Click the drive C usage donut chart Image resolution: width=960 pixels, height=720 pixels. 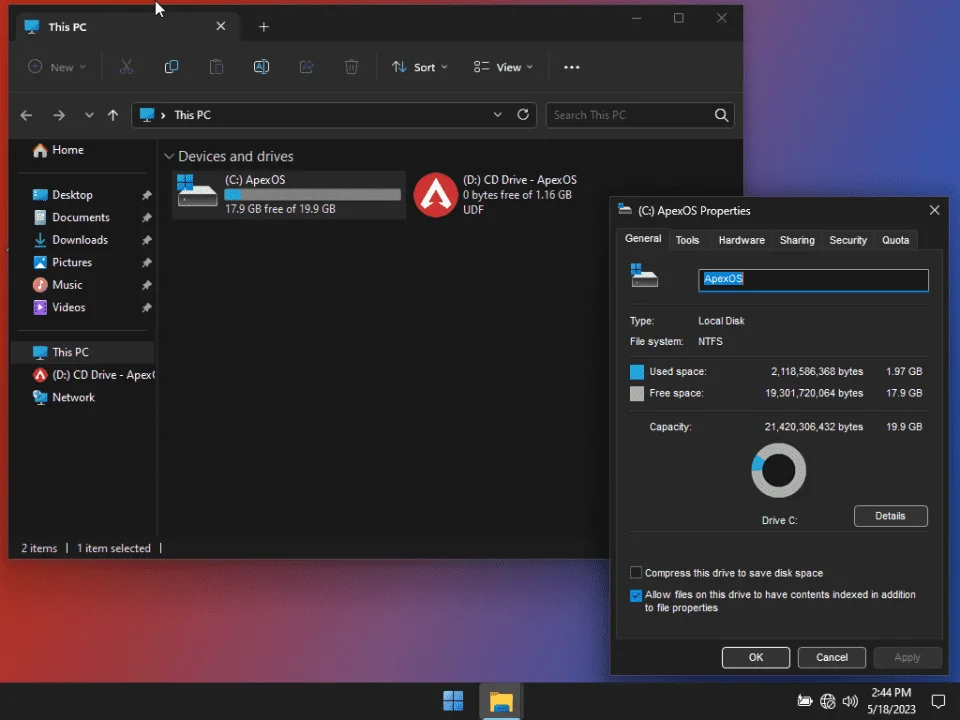click(778, 470)
